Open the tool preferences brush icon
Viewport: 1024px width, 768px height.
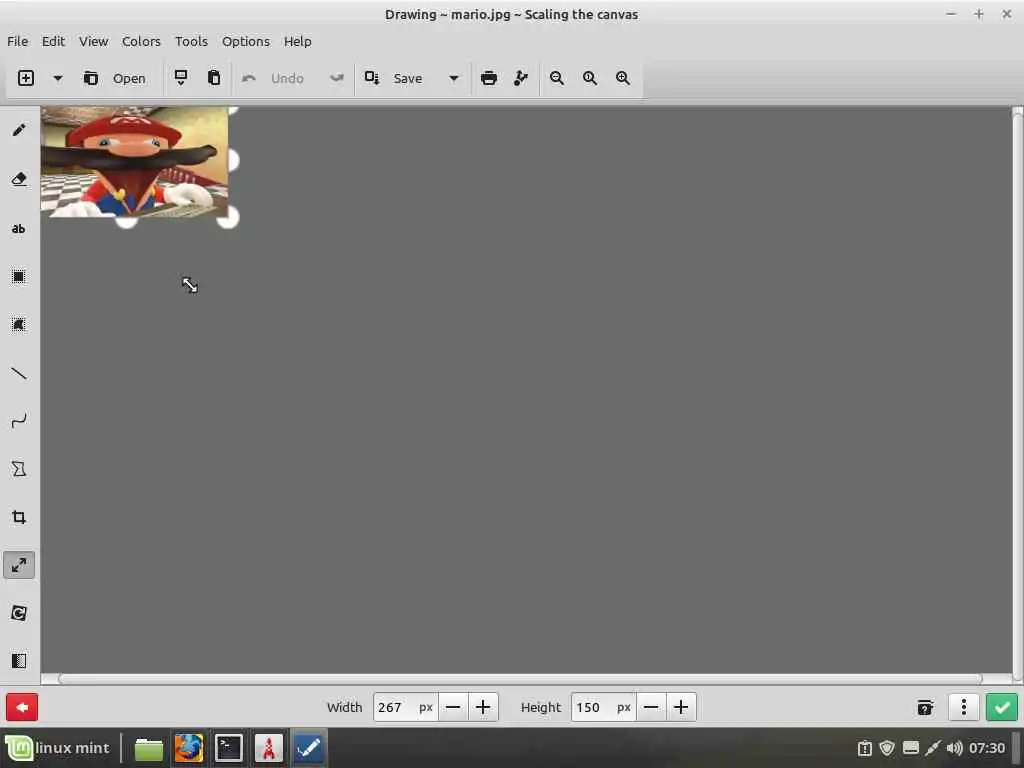coord(521,78)
